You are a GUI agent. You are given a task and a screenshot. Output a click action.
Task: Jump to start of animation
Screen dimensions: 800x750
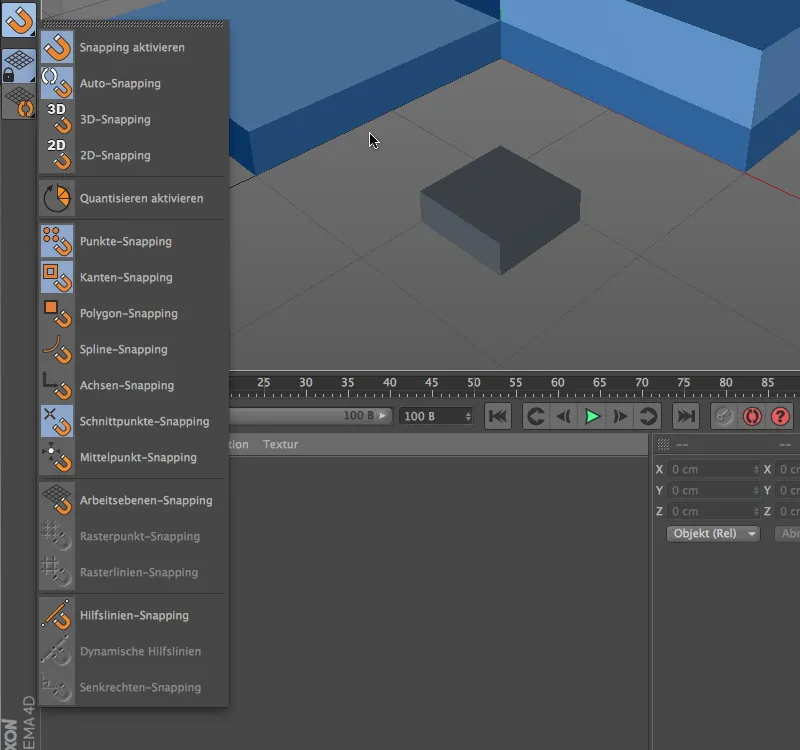[497, 416]
